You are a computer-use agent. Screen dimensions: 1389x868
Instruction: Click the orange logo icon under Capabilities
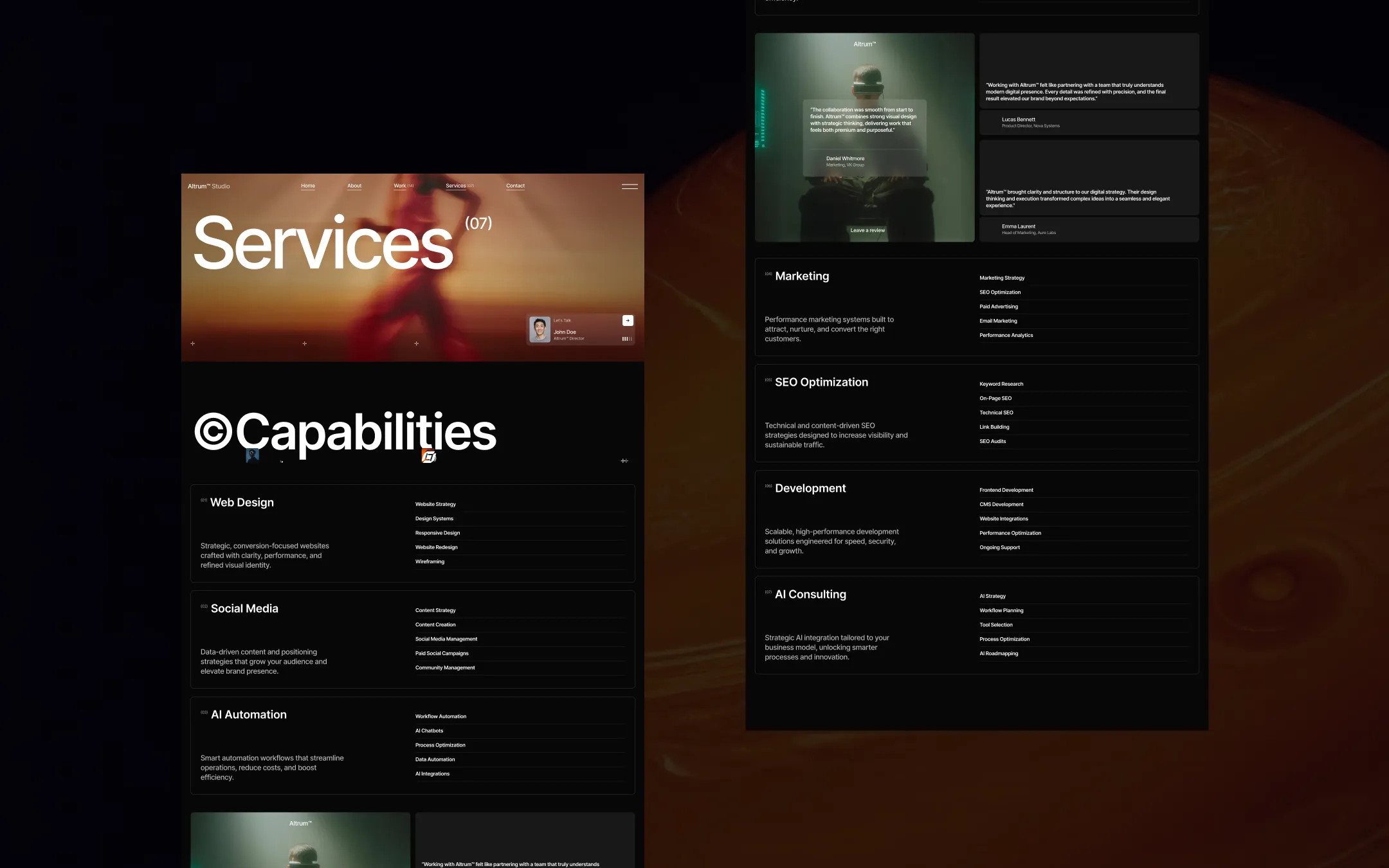tap(429, 456)
